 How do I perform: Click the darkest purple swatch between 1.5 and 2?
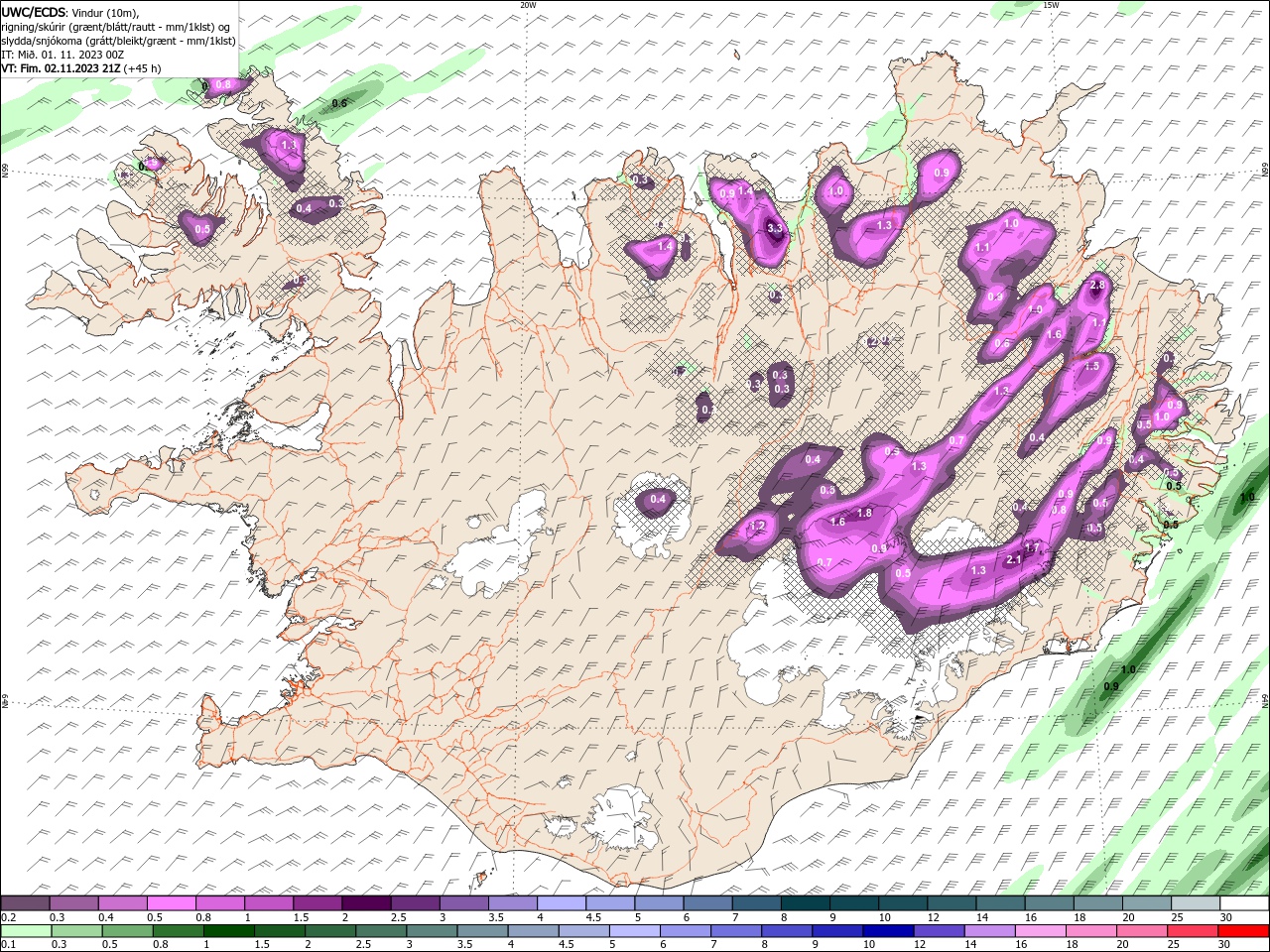point(366,903)
